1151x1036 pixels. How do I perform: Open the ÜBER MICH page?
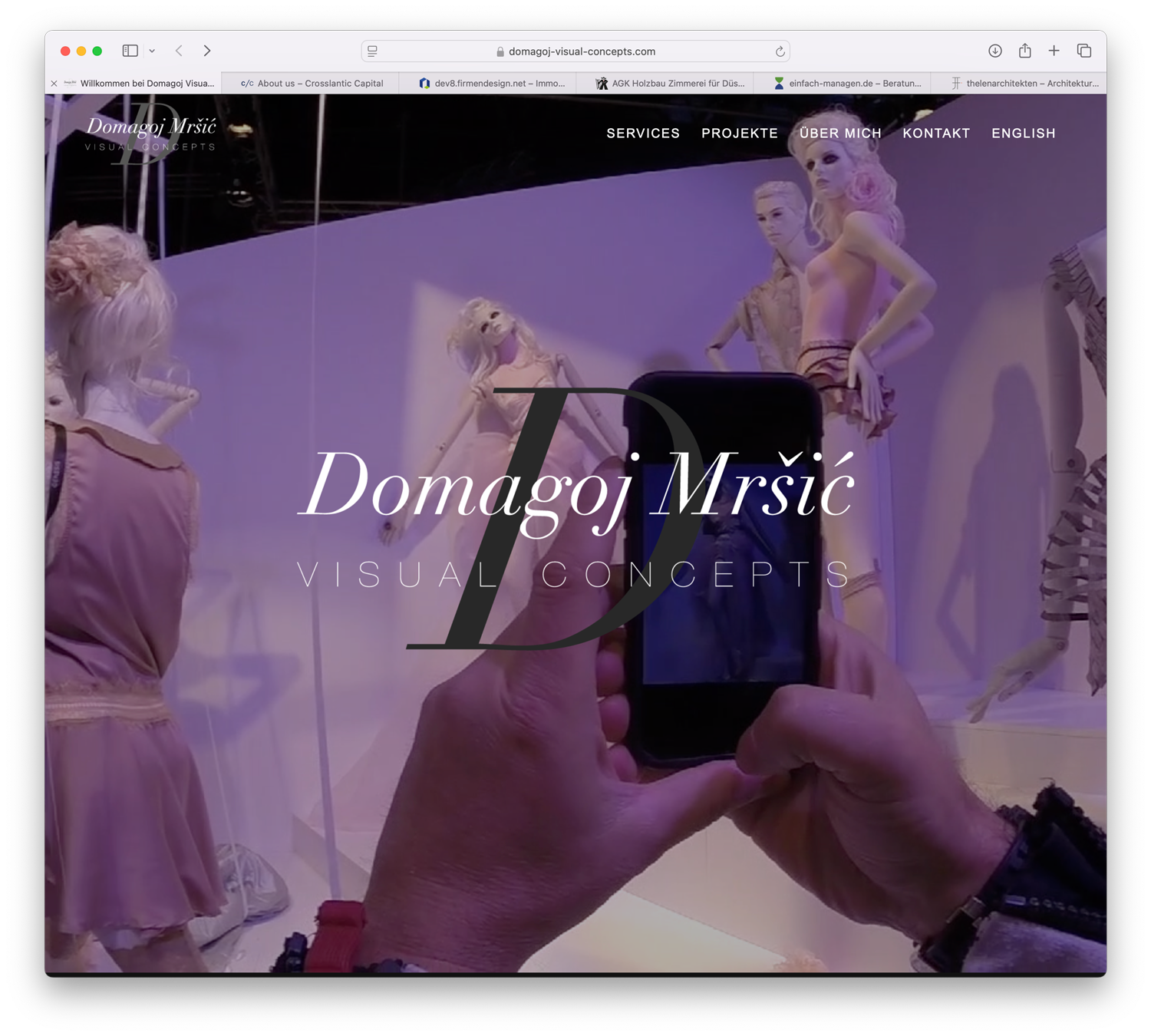coord(840,134)
